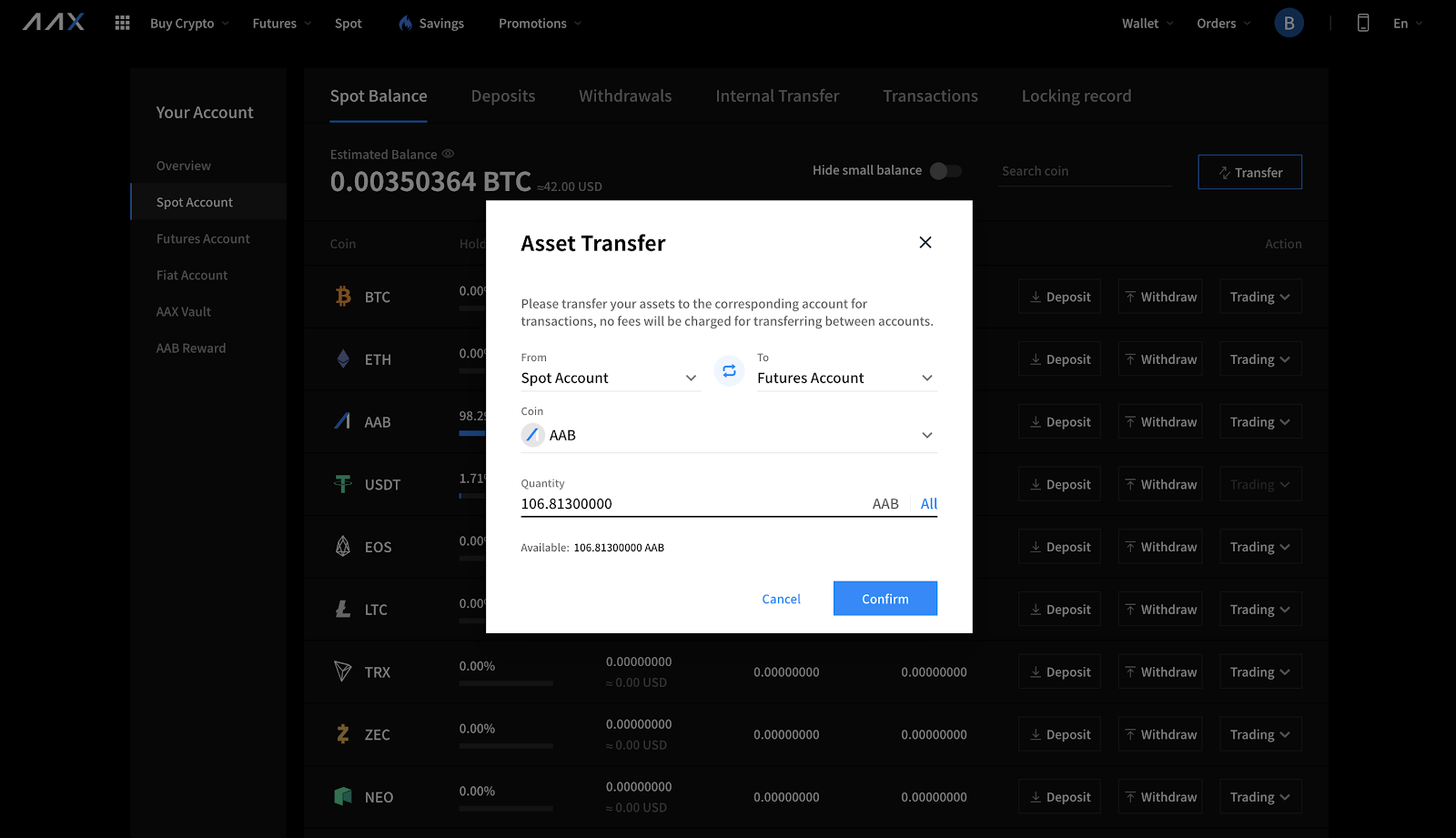Click the mobile app phone icon
Screen dimensions: 1456x838
(1363, 23)
